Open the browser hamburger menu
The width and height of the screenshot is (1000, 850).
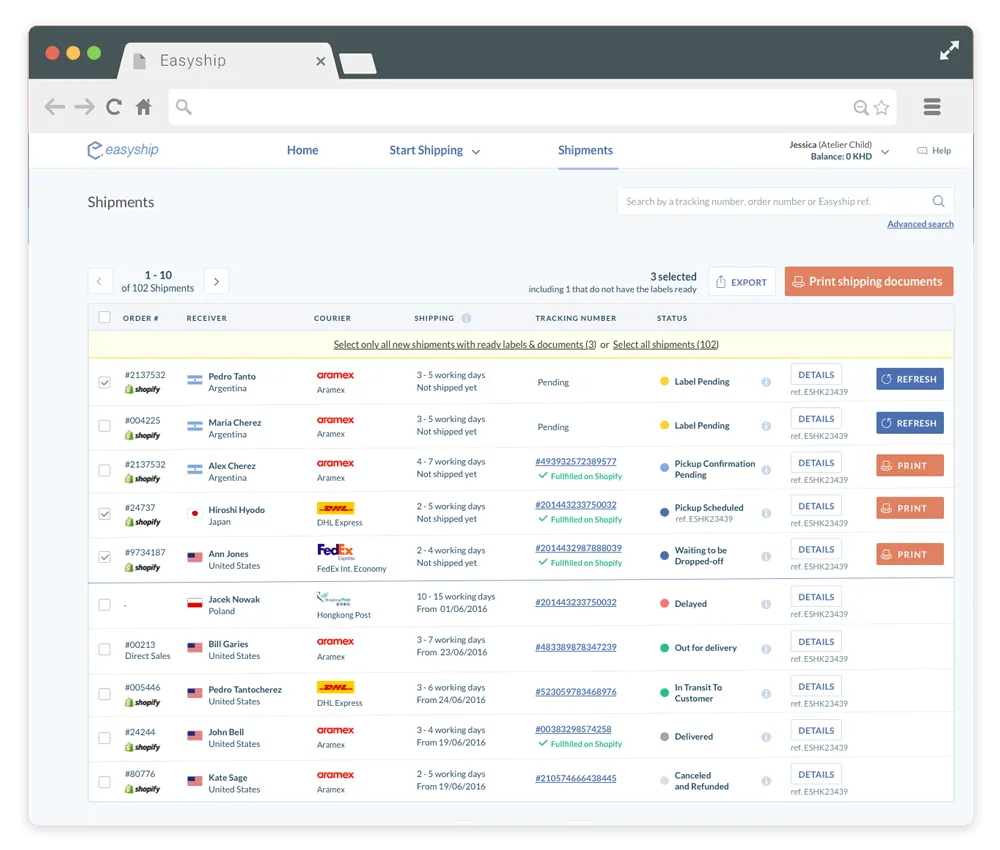tap(932, 106)
